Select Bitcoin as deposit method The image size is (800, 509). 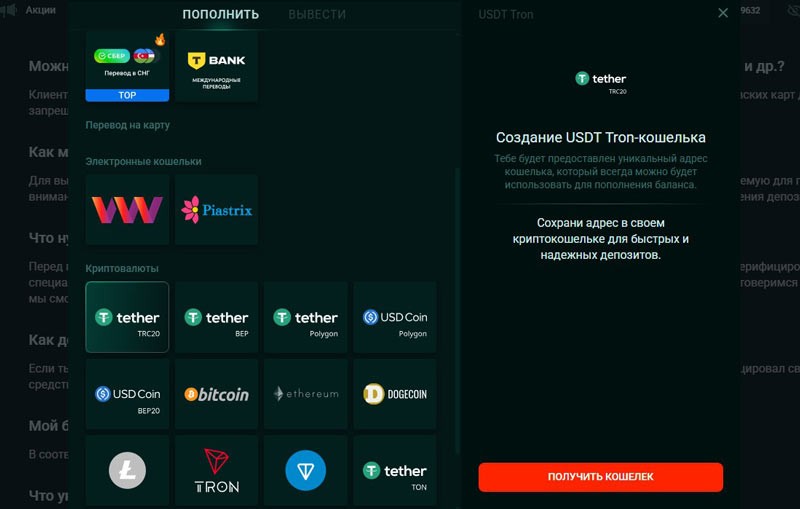(x=216, y=394)
